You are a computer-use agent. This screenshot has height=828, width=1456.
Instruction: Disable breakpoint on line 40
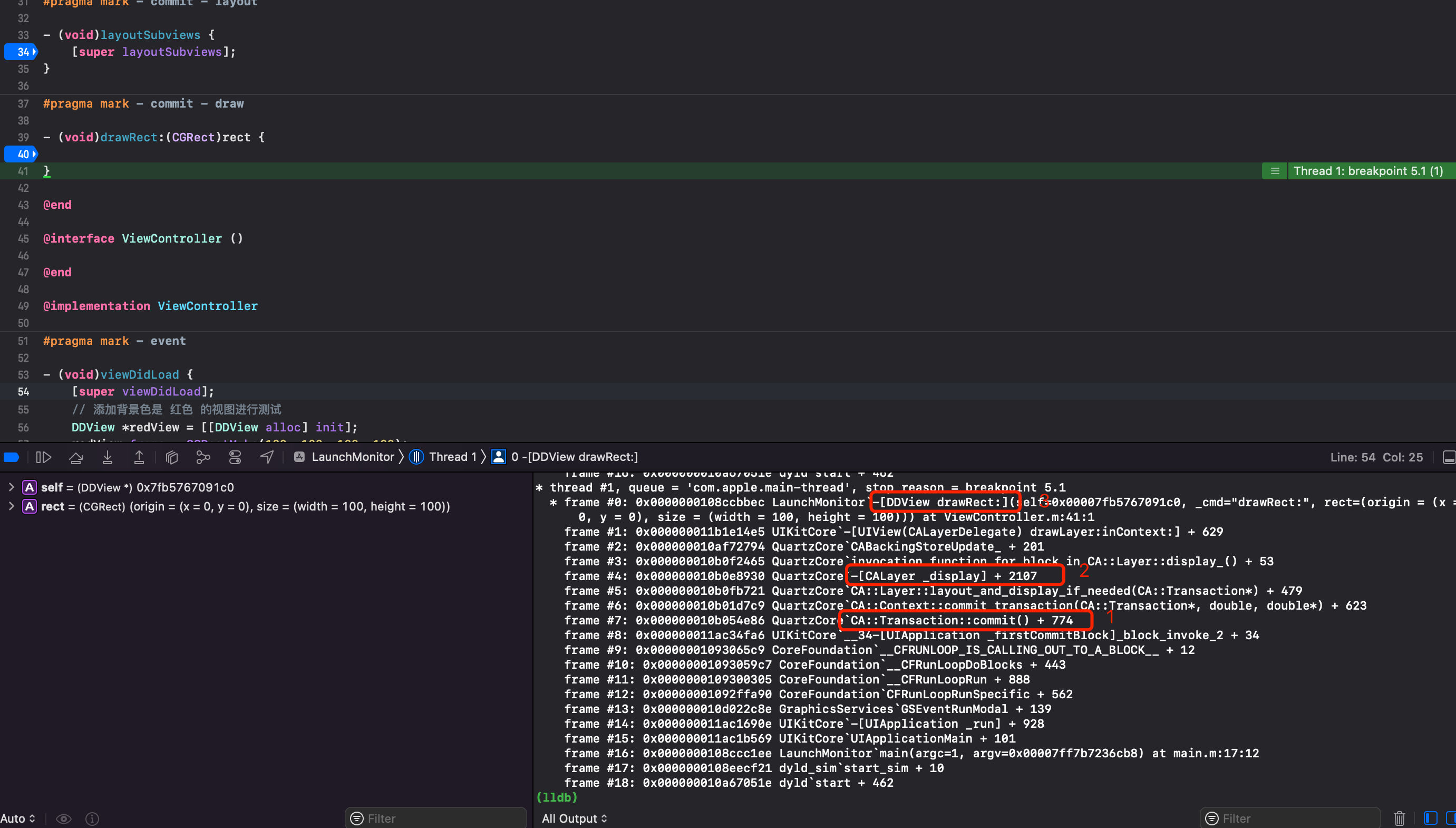tap(21, 154)
